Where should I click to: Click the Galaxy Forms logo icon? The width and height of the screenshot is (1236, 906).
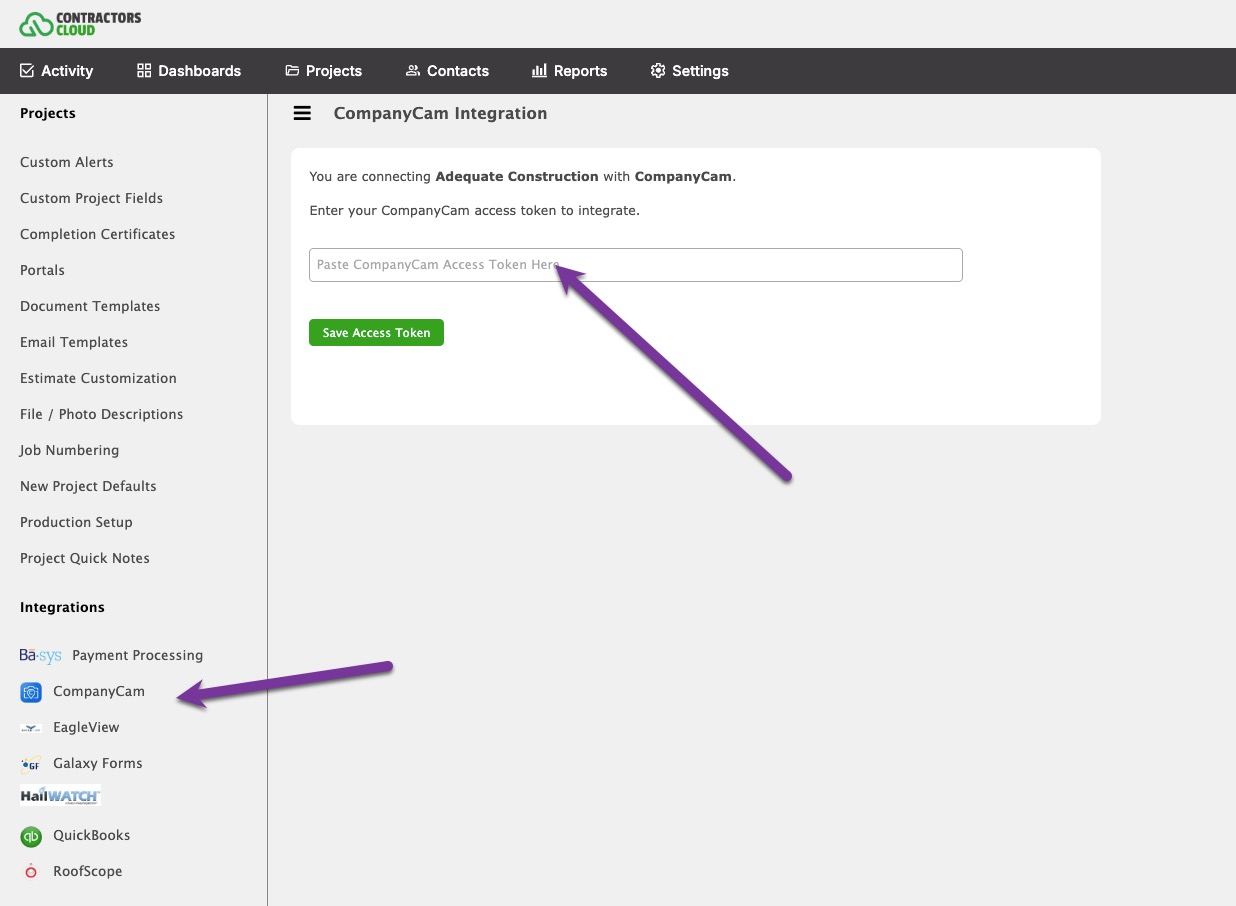pos(31,764)
